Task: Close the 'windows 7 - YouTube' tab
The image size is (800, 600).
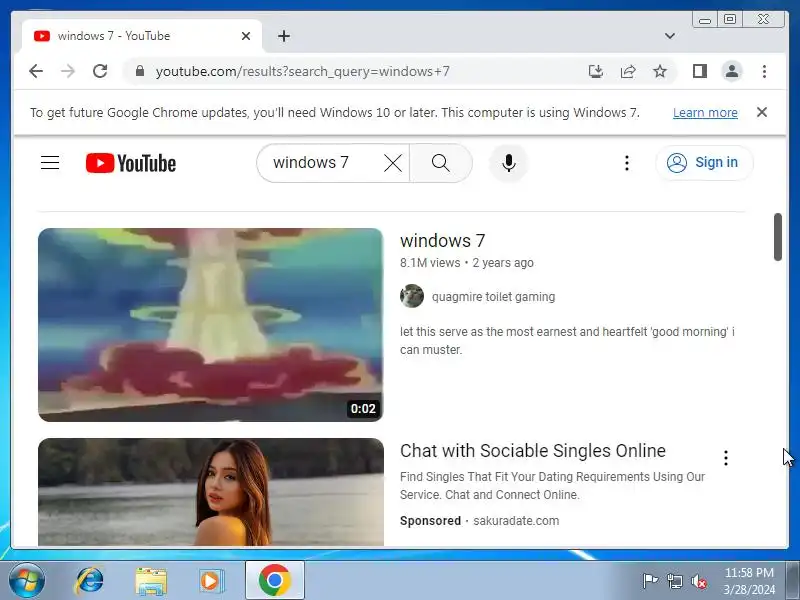Action: coord(246,36)
